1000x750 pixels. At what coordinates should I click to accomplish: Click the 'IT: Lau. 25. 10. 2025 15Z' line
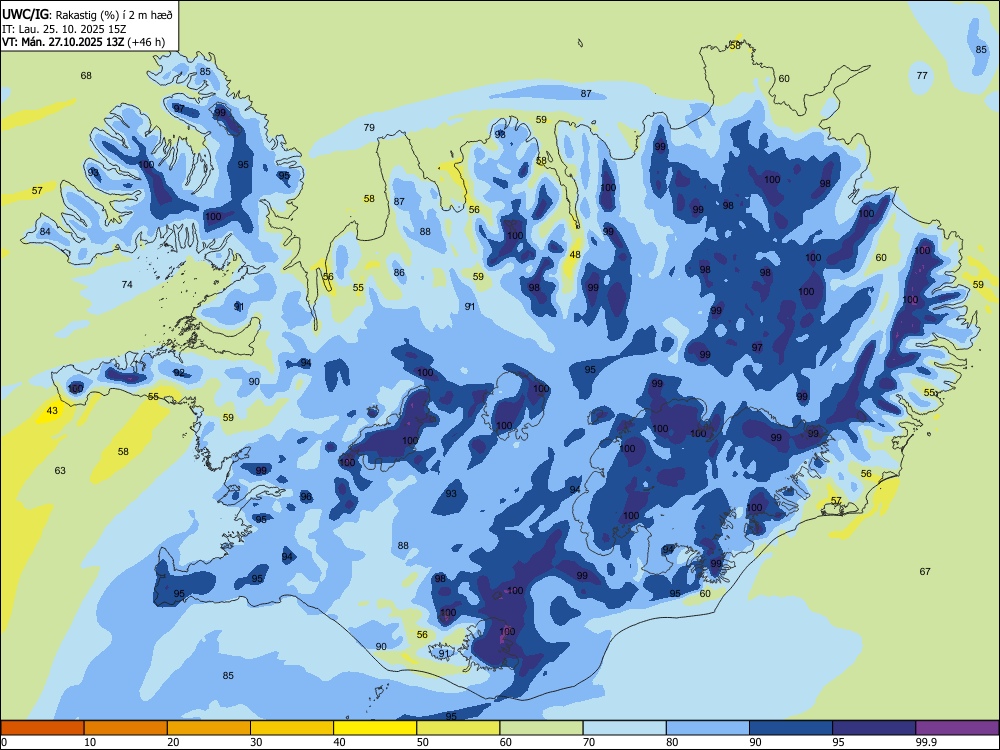pos(64,29)
